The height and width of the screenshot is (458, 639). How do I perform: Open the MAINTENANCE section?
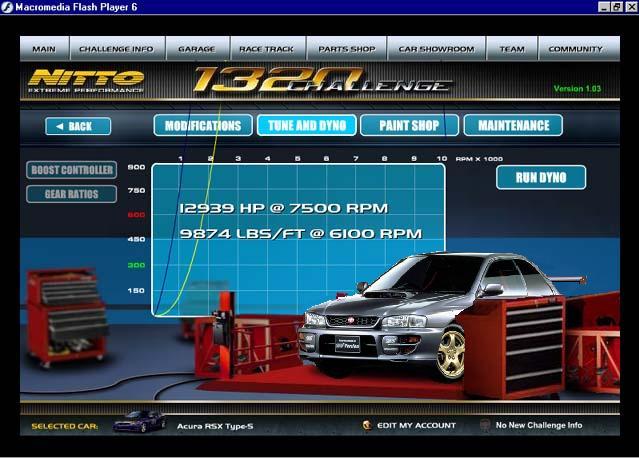pos(513,125)
